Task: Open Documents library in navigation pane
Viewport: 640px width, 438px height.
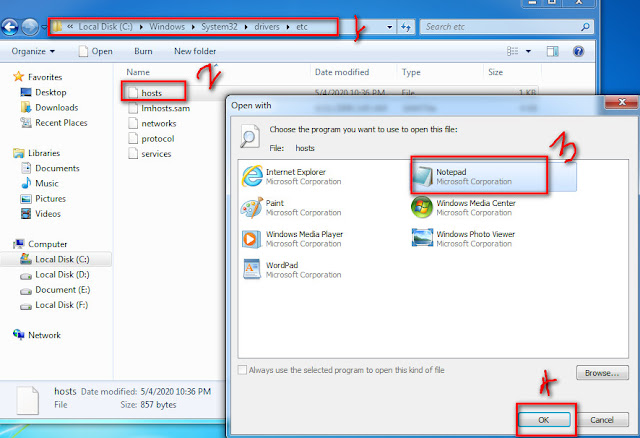Action: click(x=50, y=168)
